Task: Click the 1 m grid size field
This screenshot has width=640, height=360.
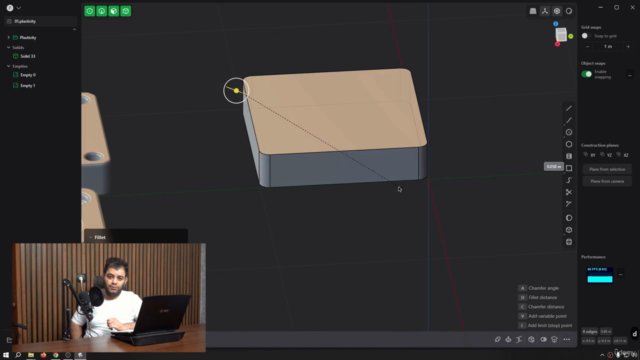Action: click(x=608, y=47)
